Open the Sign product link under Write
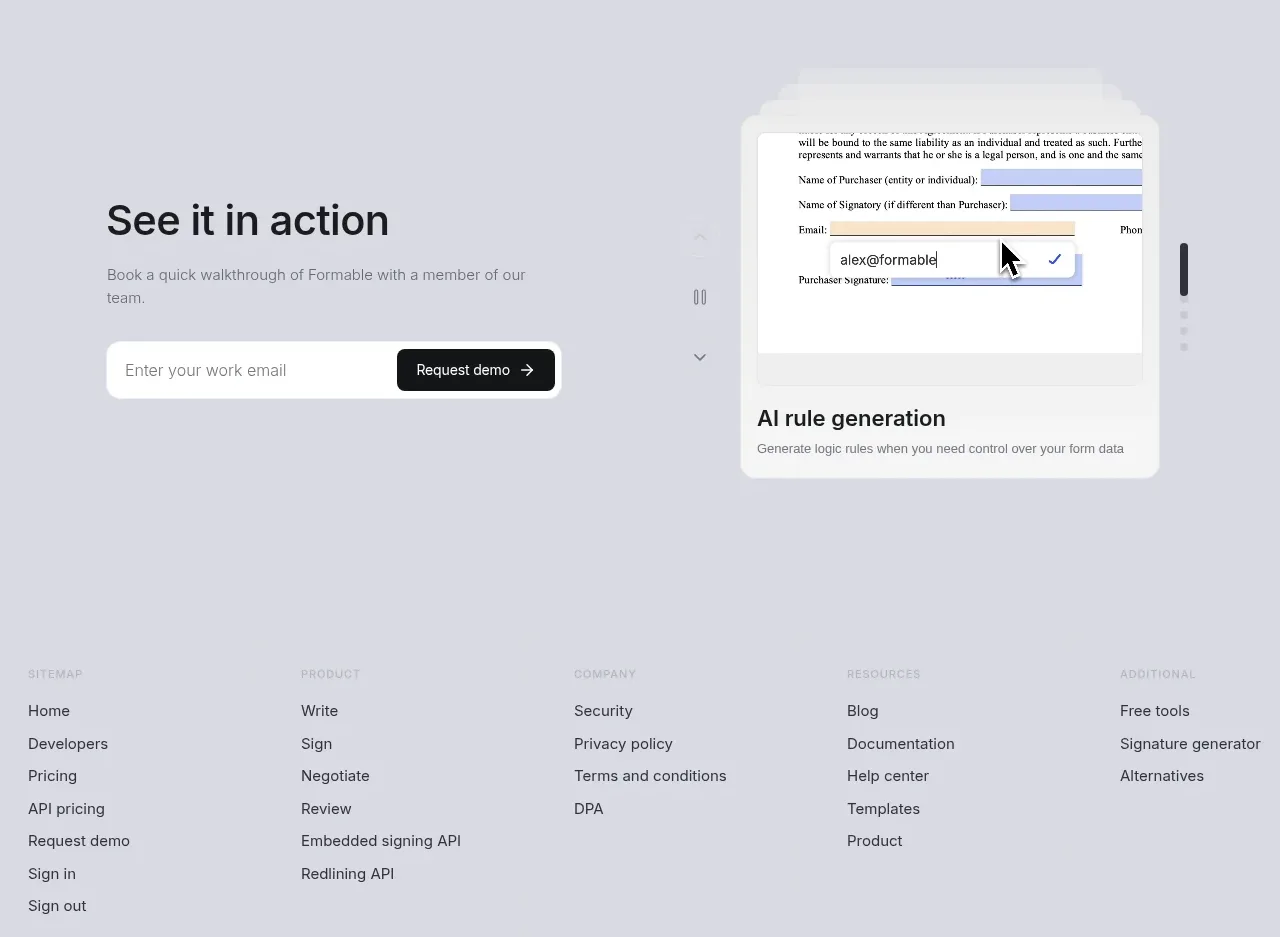1280x937 pixels. point(316,744)
